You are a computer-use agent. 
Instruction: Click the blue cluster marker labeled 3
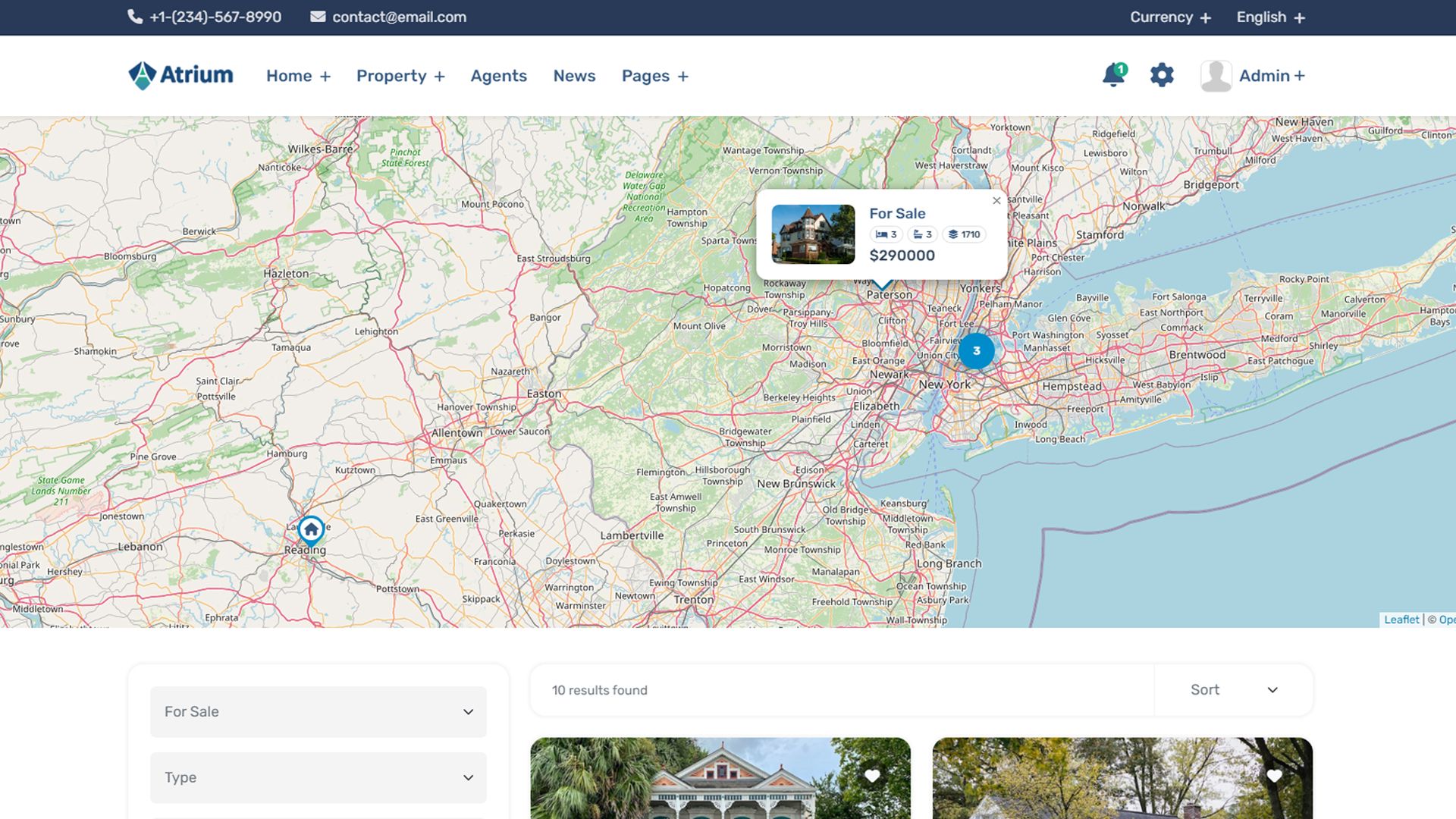[977, 351]
